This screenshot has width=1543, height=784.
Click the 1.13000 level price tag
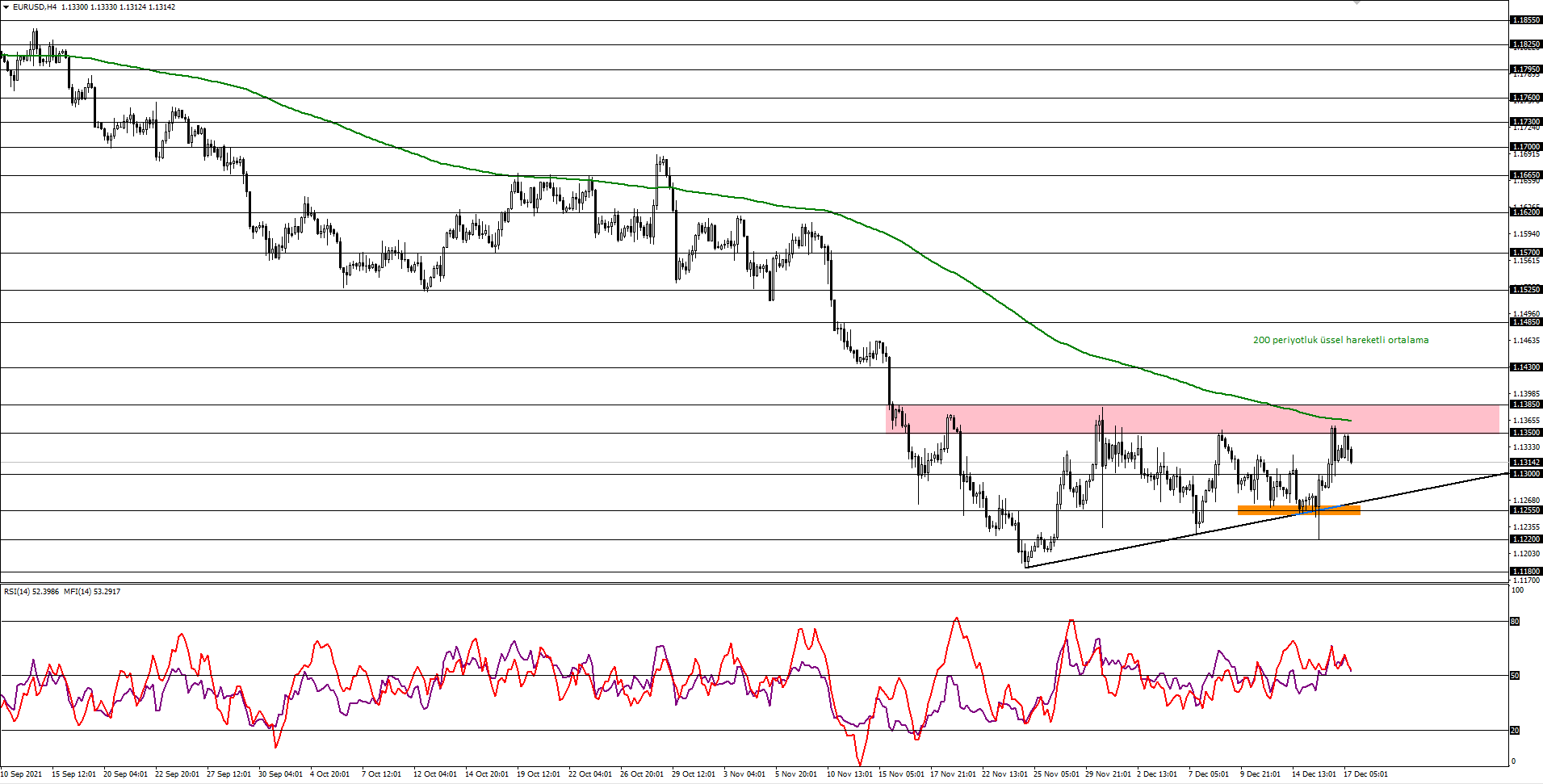click(1525, 474)
